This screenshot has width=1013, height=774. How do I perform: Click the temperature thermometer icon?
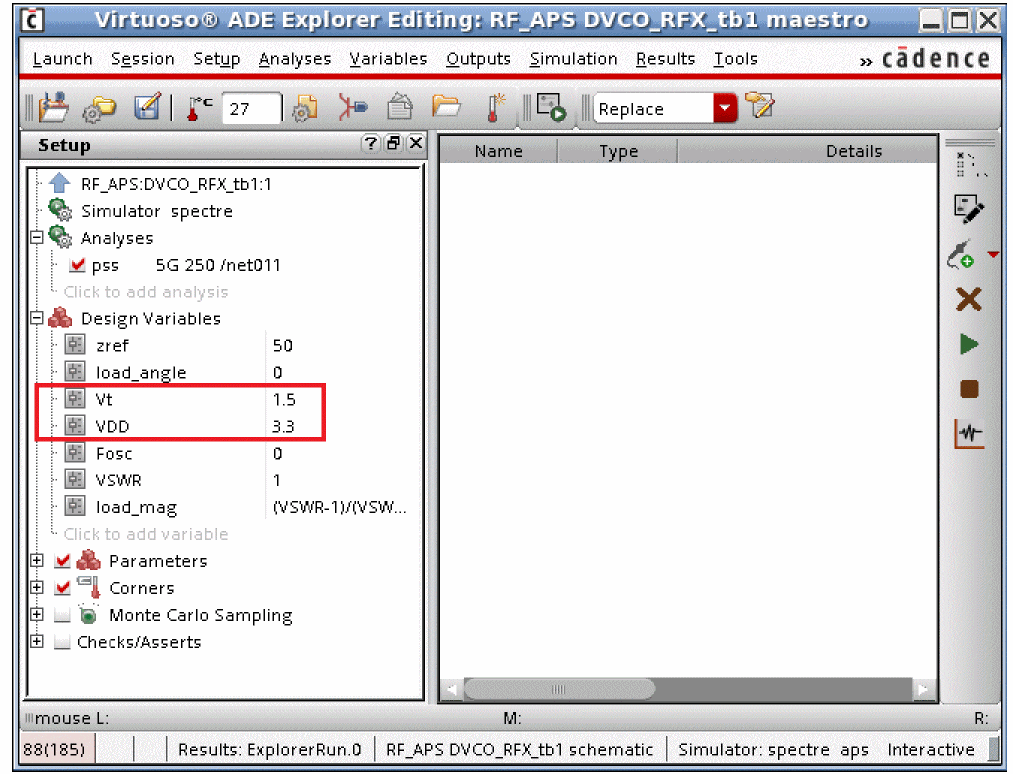click(199, 108)
